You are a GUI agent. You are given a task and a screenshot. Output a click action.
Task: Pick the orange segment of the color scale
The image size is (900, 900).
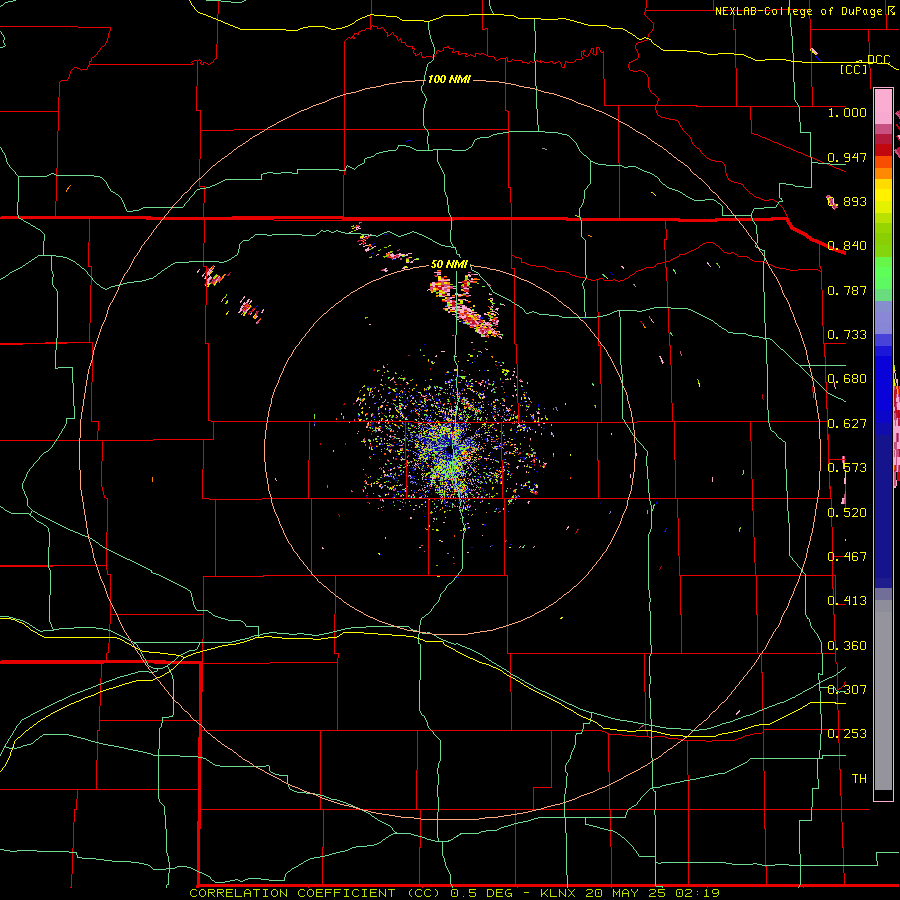tap(883, 168)
